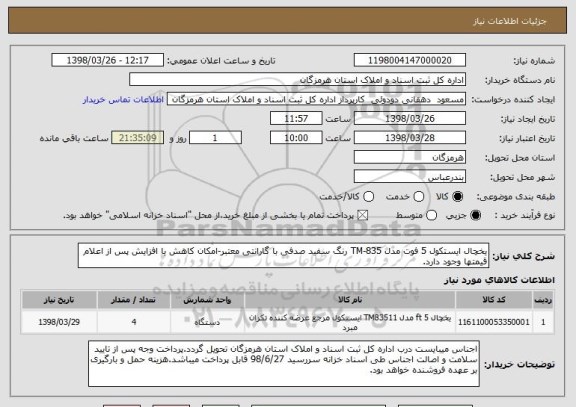This screenshot has height=407, width=576.
Task: Click the buyer organization name field
Action: pyautogui.click(x=298, y=80)
